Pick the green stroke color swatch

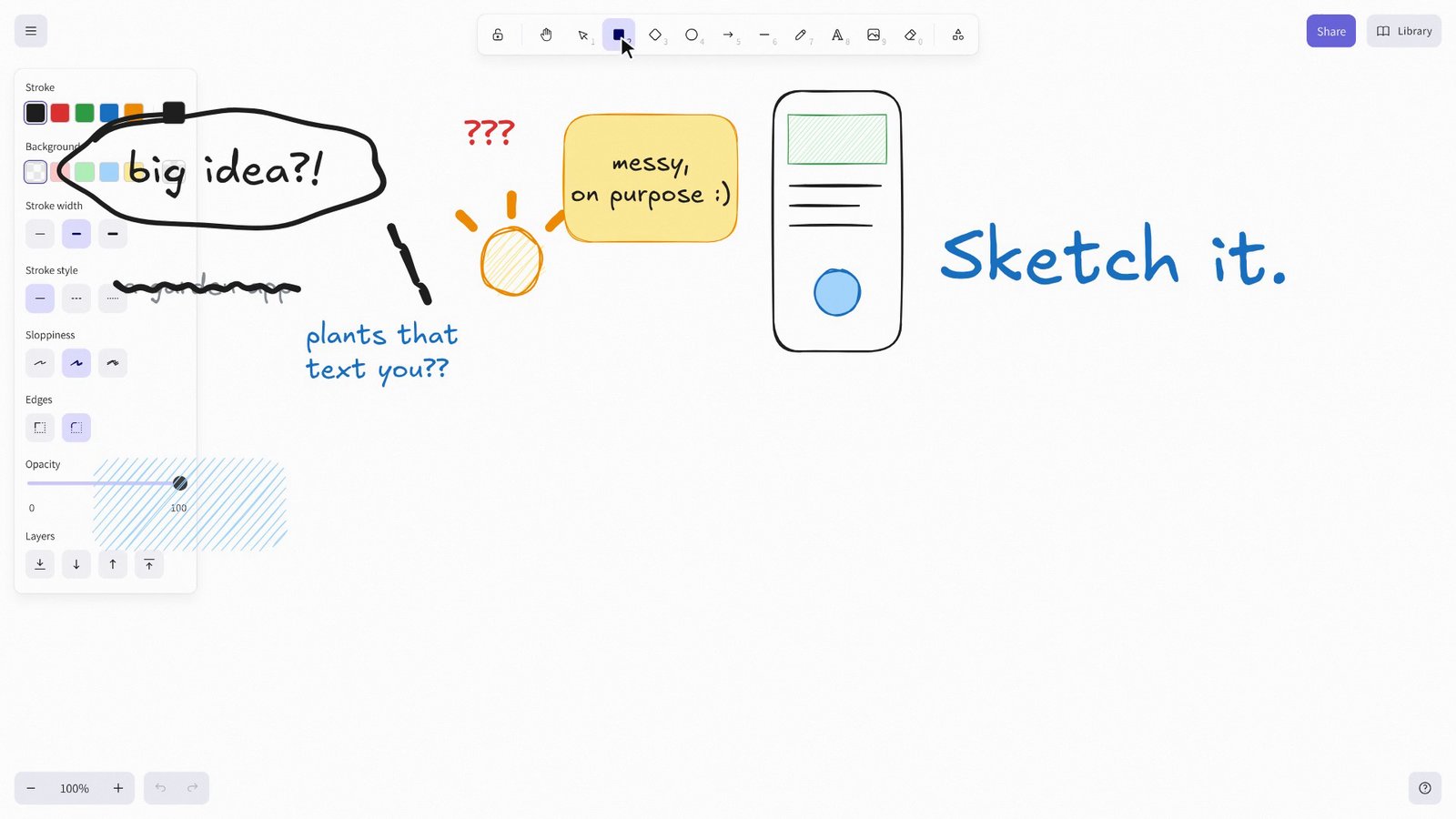85,113
